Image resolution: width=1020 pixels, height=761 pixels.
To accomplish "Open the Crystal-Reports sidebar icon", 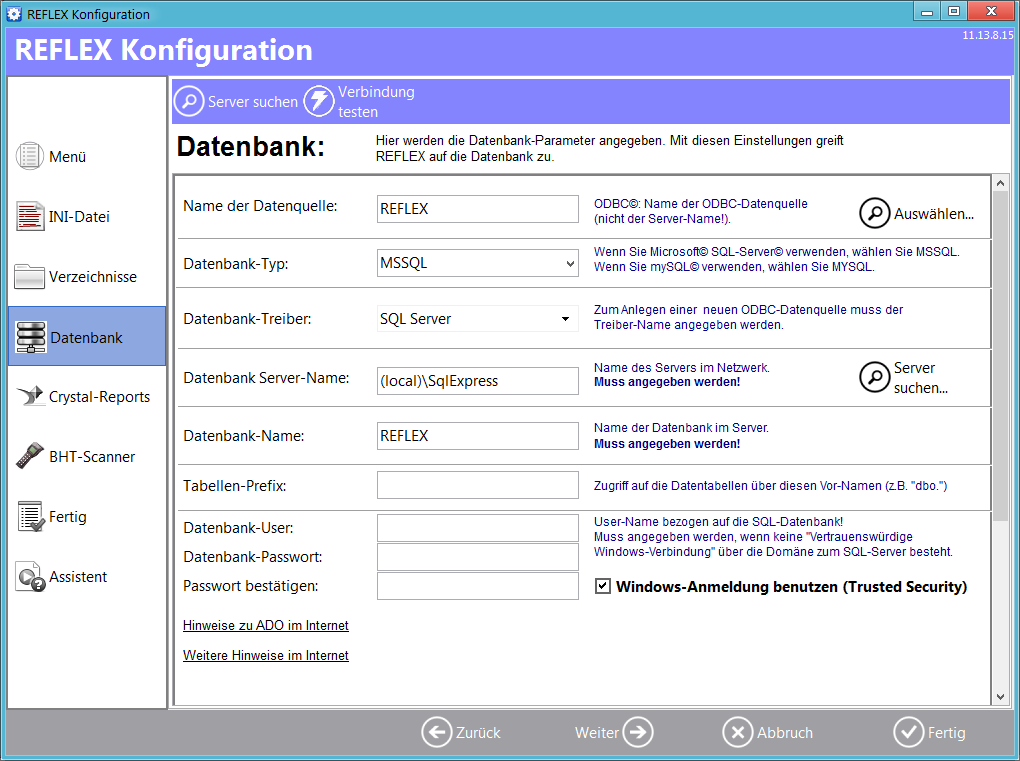I will click(x=30, y=396).
